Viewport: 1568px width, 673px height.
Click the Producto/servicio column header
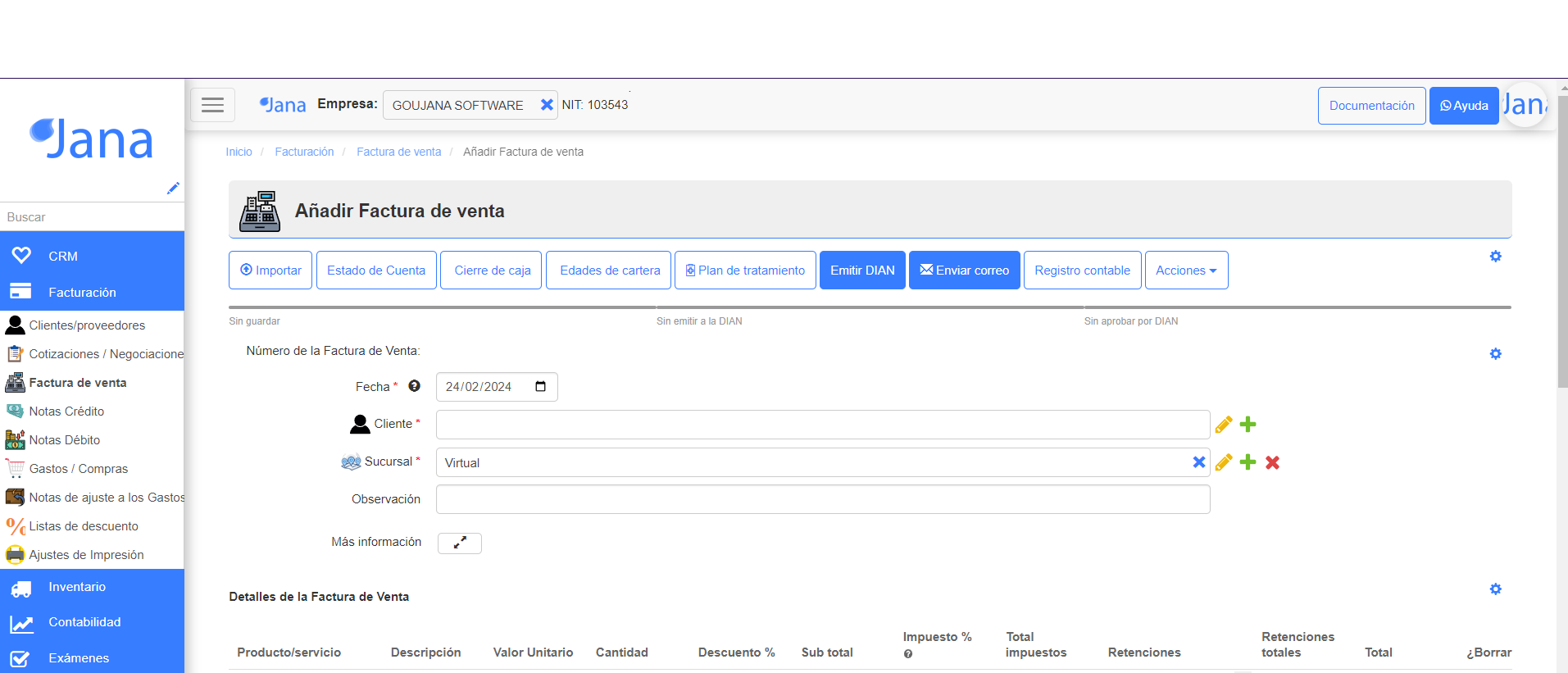coord(289,653)
